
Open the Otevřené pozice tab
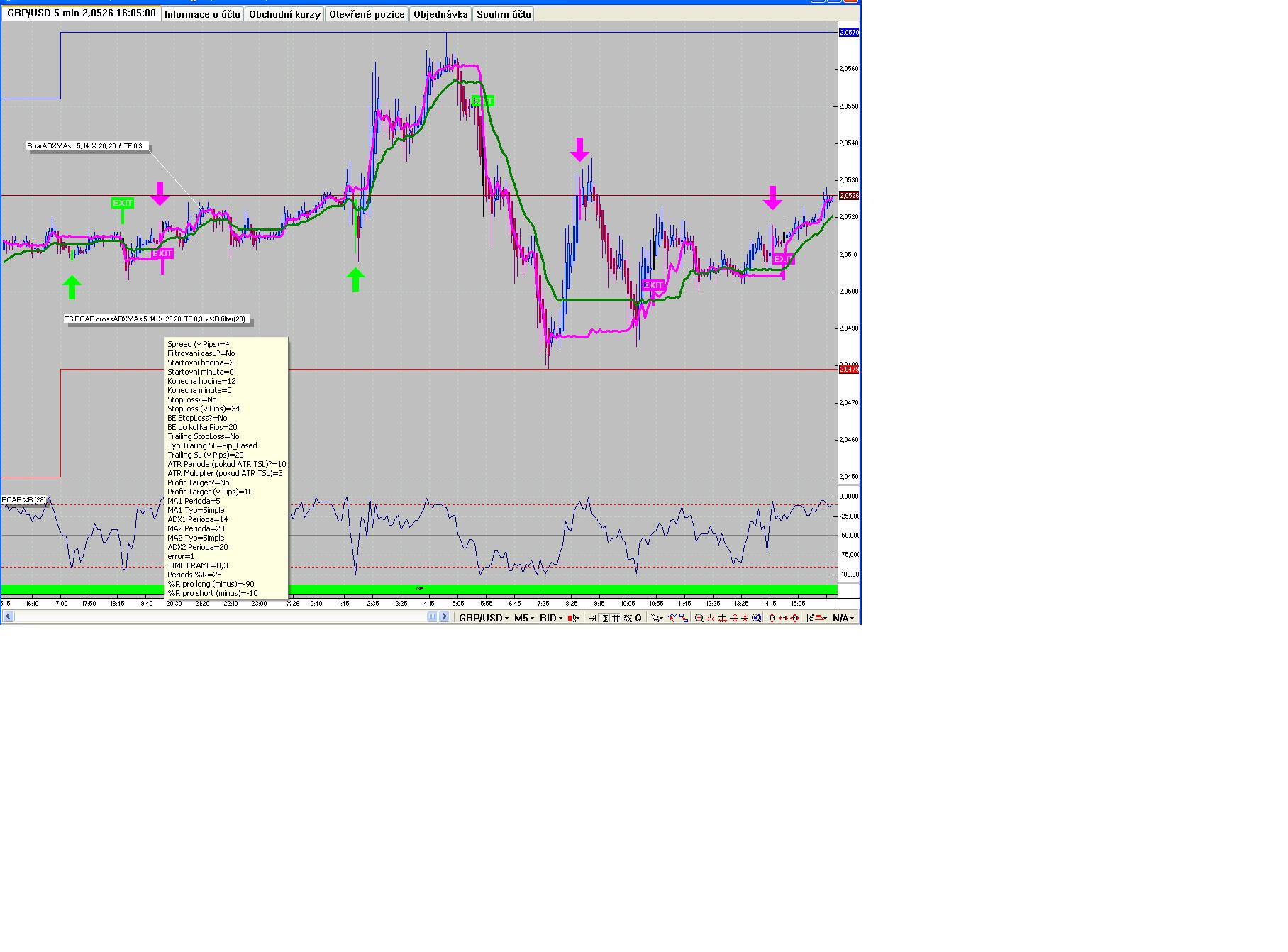pos(367,14)
